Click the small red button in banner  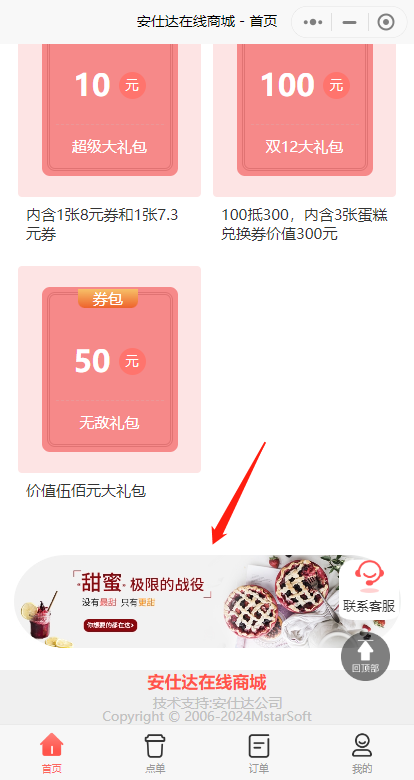(110, 625)
